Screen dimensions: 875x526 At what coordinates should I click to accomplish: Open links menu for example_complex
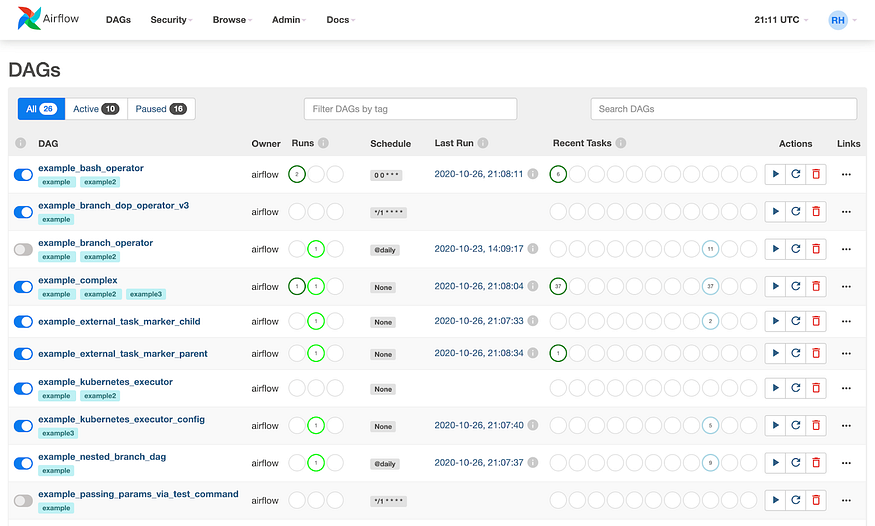point(846,286)
